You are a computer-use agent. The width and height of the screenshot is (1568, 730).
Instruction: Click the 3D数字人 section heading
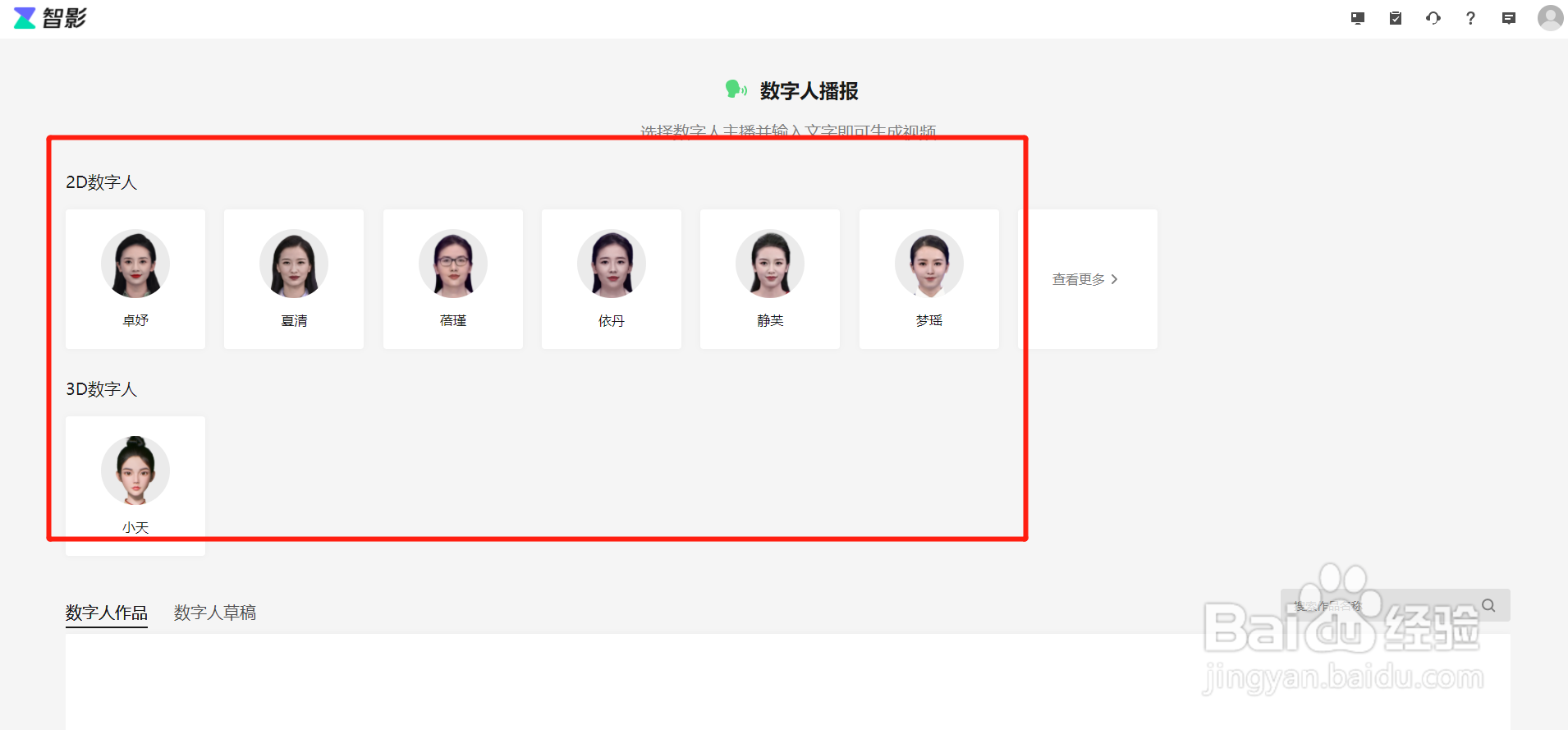click(102, 389)
